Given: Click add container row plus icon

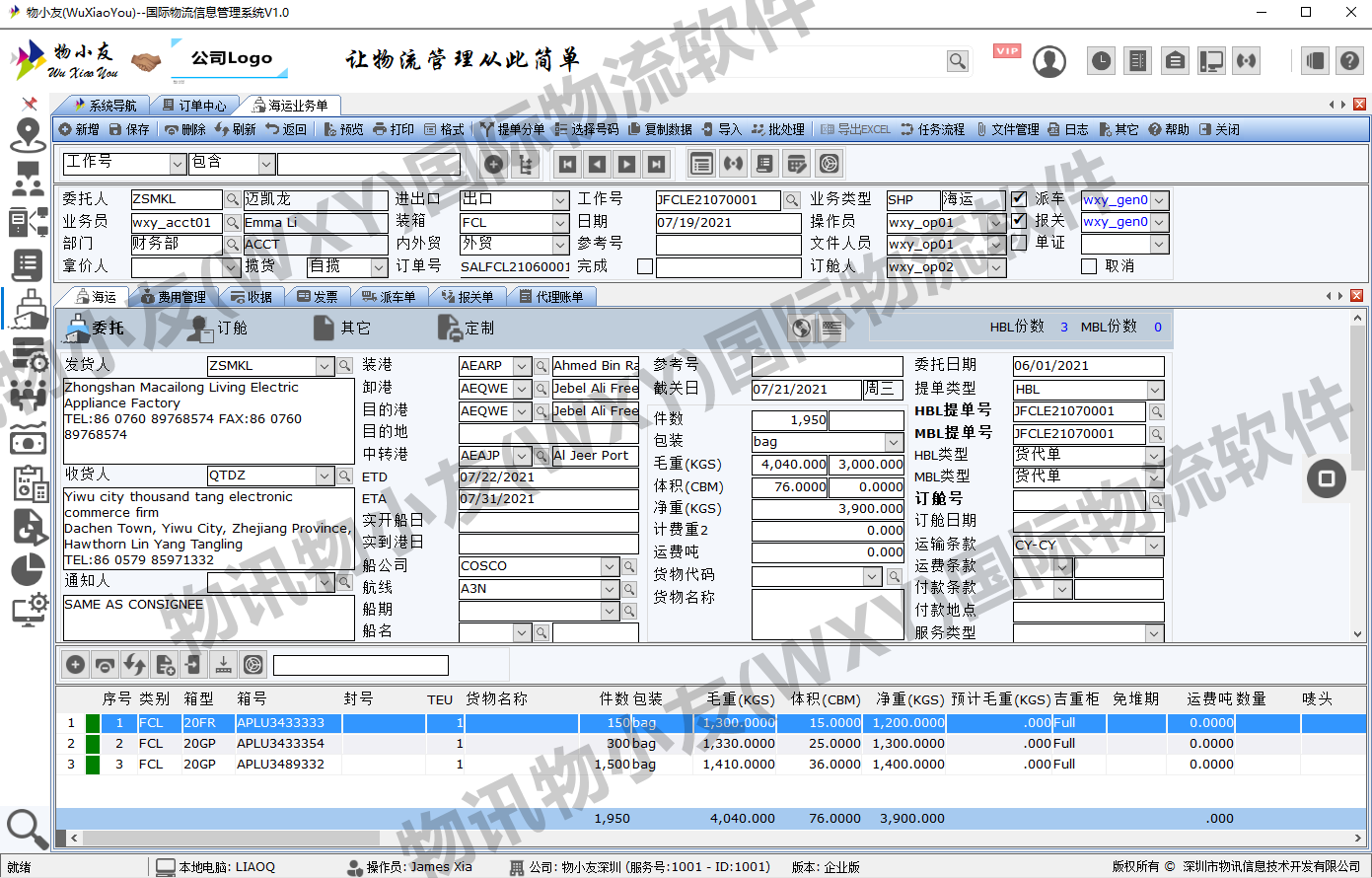Looking at the screenshot, I should coord(75,665).
